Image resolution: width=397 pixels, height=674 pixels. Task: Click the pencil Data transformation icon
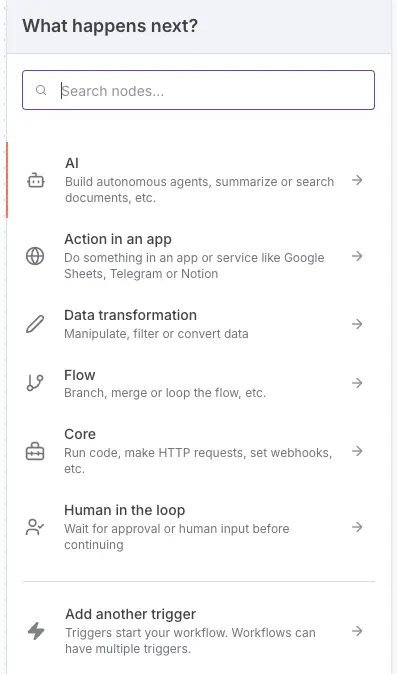pyautogui.click(x=35, y=324)
